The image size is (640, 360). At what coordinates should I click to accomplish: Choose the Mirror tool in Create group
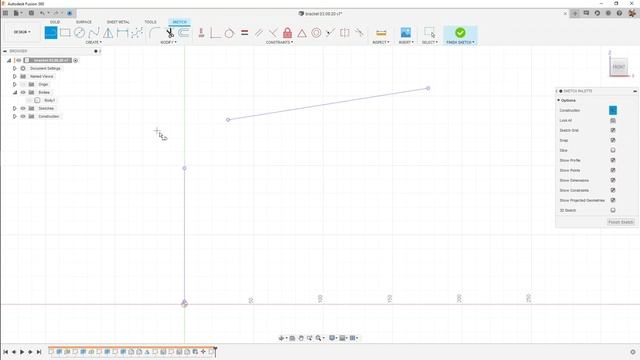[x=108, y=33]
